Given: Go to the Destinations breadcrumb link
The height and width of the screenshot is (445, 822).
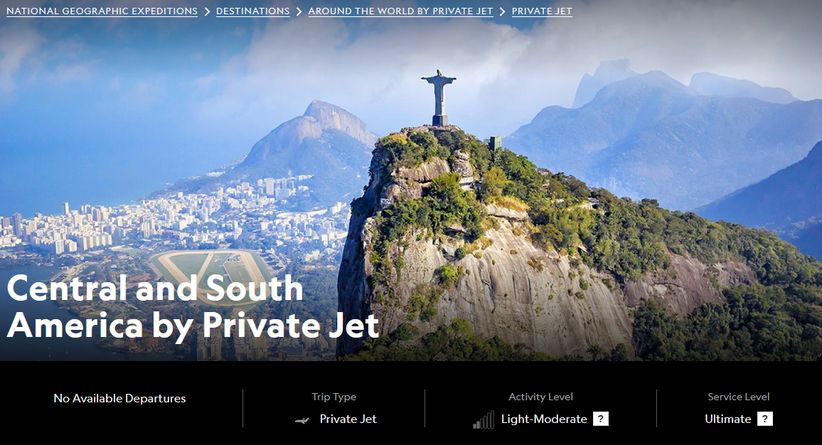Looking at the screenshot, I should point(253,11).
